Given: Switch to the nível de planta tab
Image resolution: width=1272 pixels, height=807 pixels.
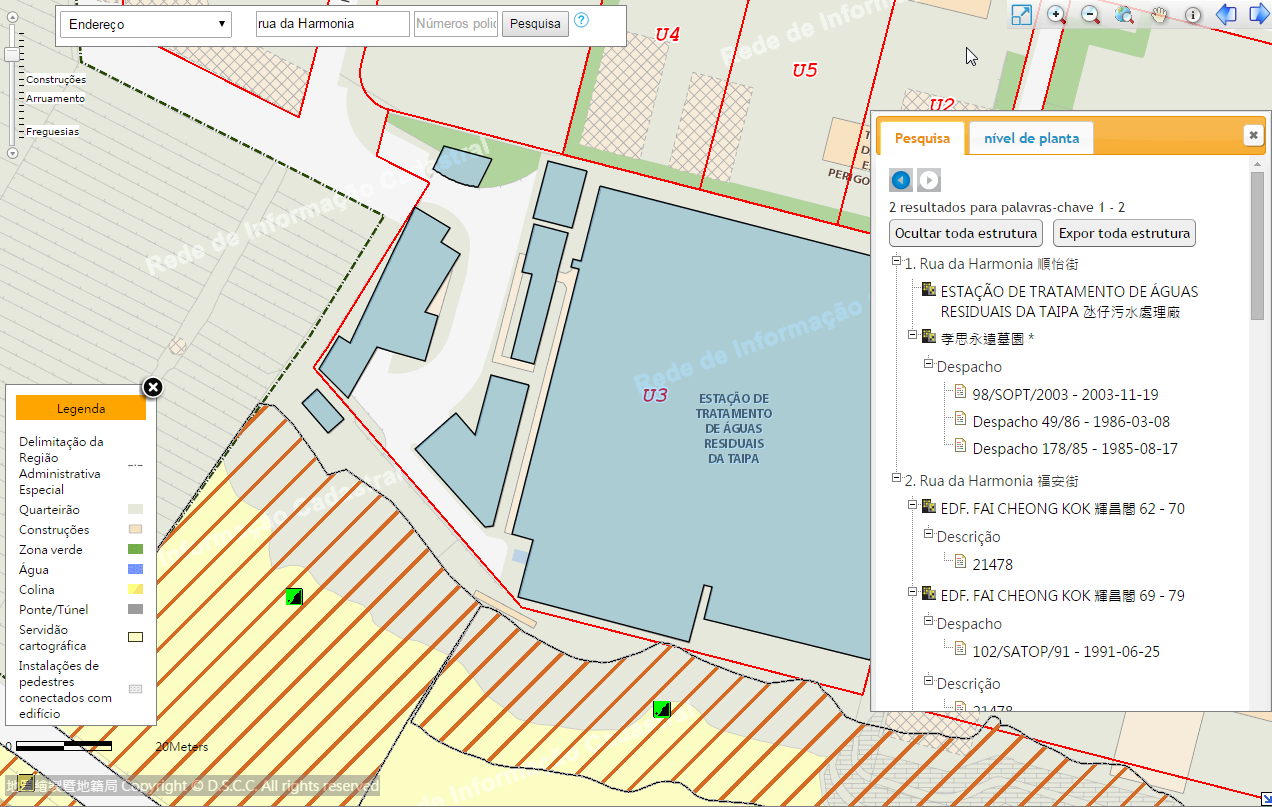Looking at the screenshot, I should point(1031,138).
